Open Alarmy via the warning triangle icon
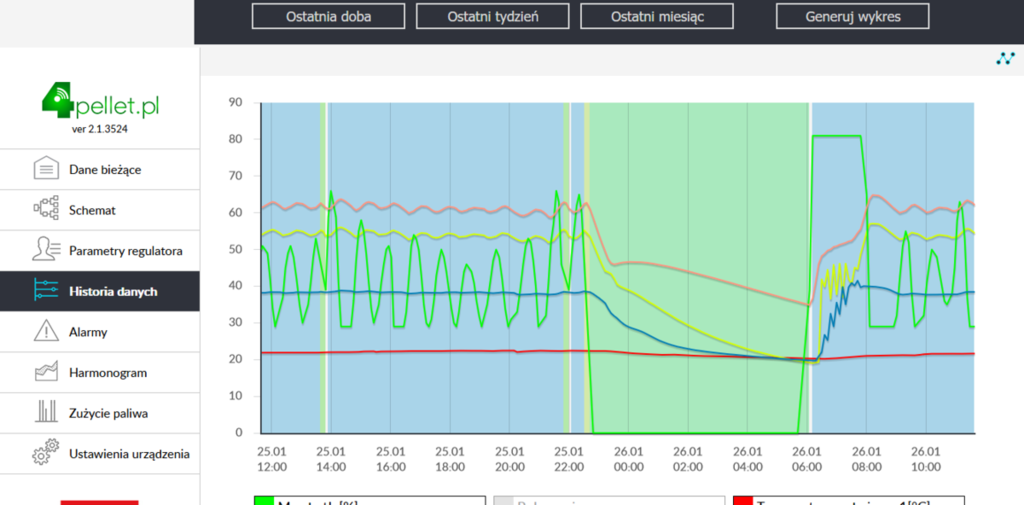The image size is (1024, 505). pos(46,332)
